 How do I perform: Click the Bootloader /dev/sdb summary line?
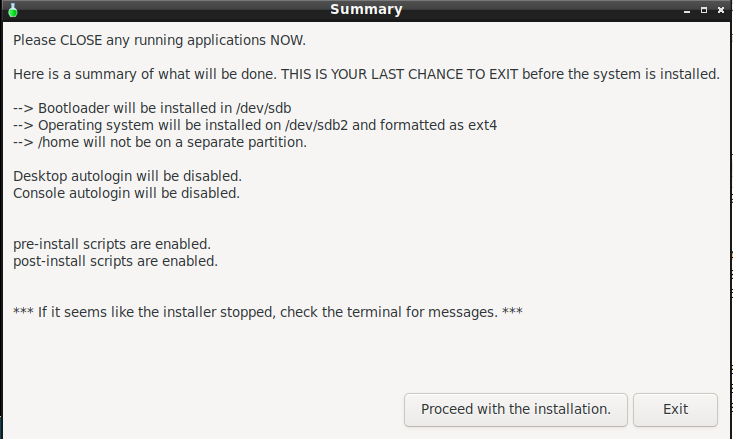tap(152, 108)
